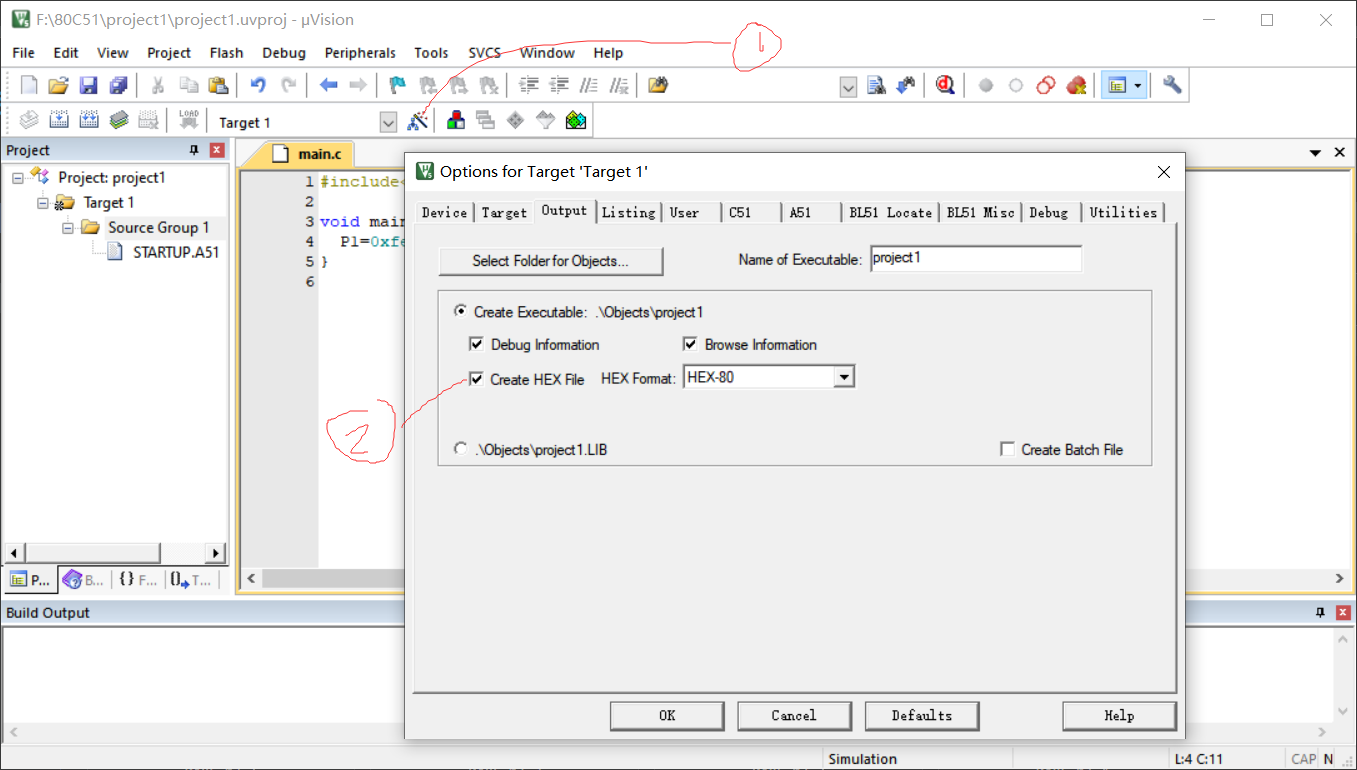Expand the Target 1 selection dropdown
Viewport: 1357px width, 770px height.
point(388,122)
